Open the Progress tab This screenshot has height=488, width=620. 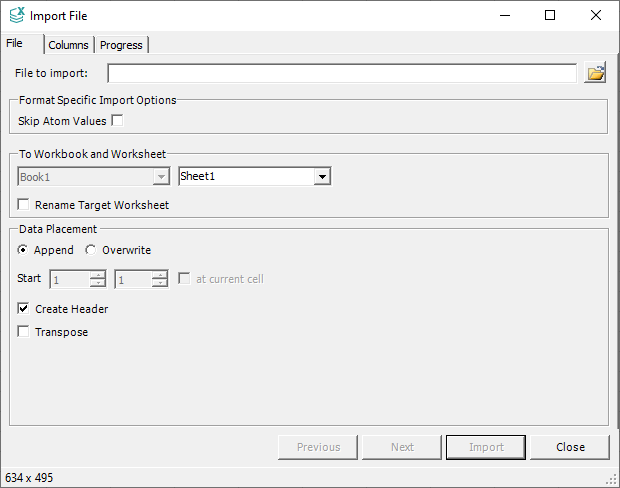pyautogui.click(x=121, y=45)
